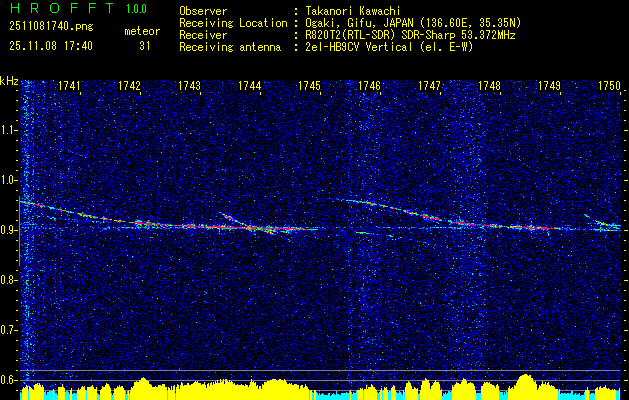This screenshot has height=400, width=629.
Task: Click the kHz axis unit label
Action: click(9, 81)
